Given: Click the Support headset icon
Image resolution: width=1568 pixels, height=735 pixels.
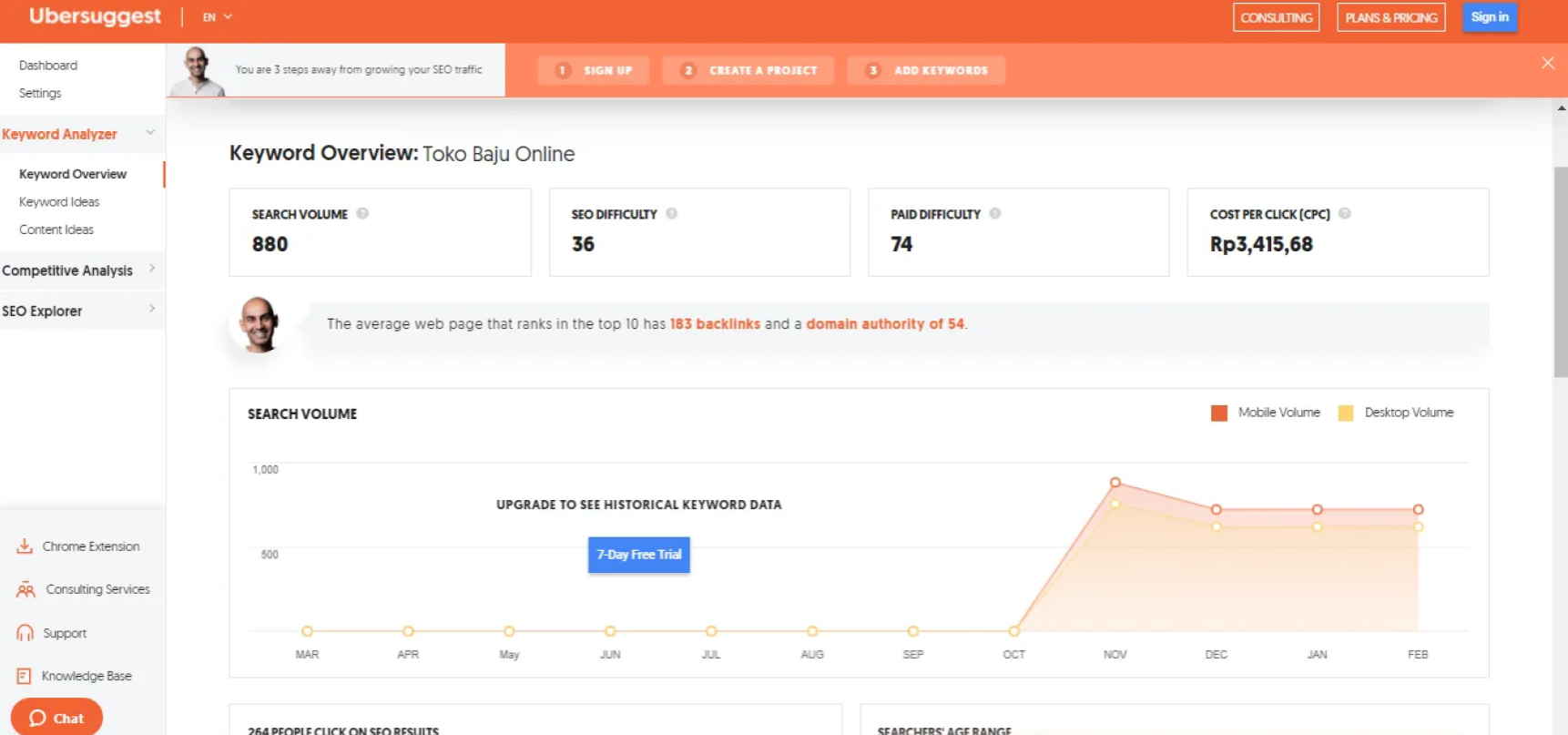Looking at the screenshot, I should 25,633.
